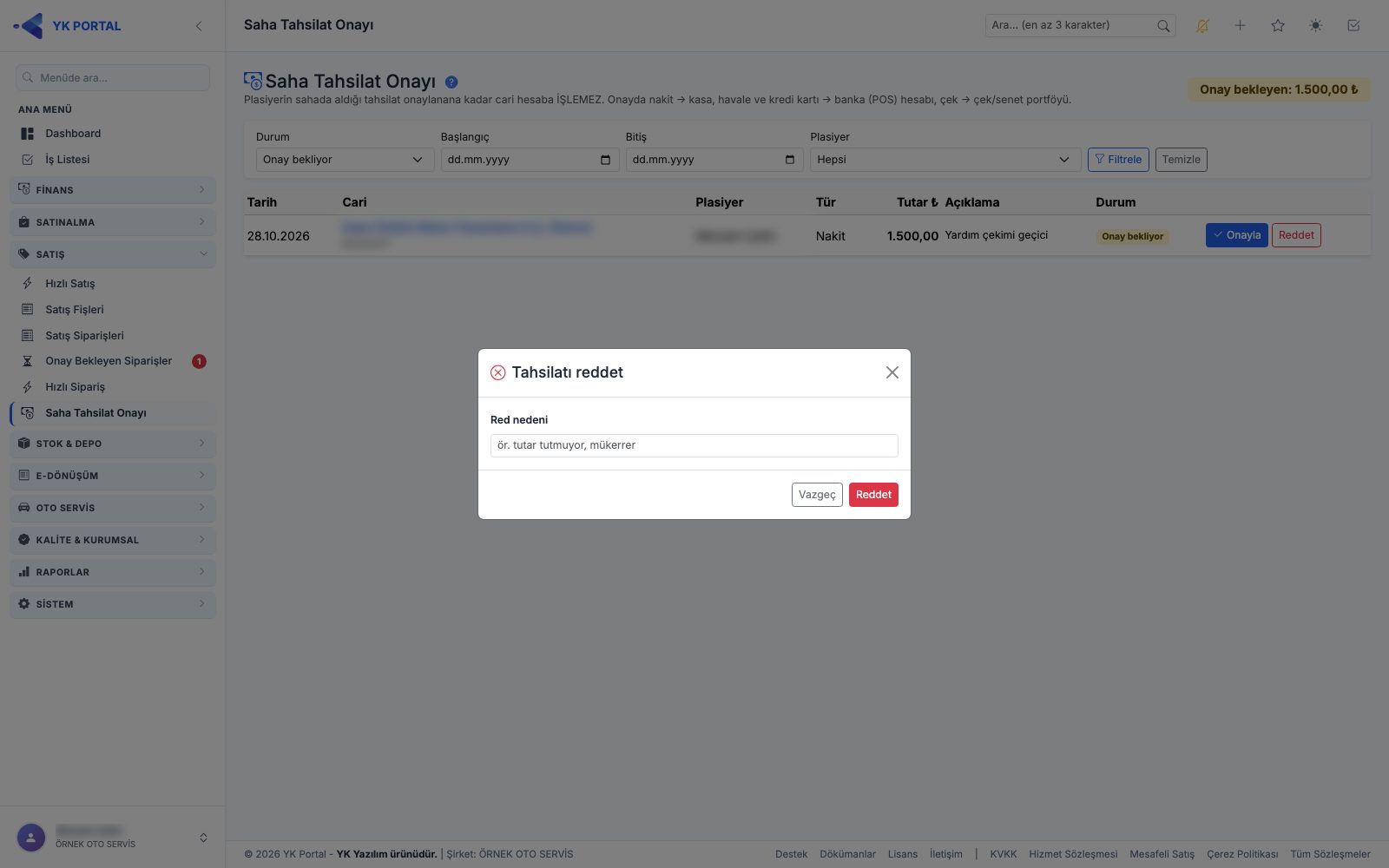
Task: Expand SİSTEM section
Action: [113, 604]
